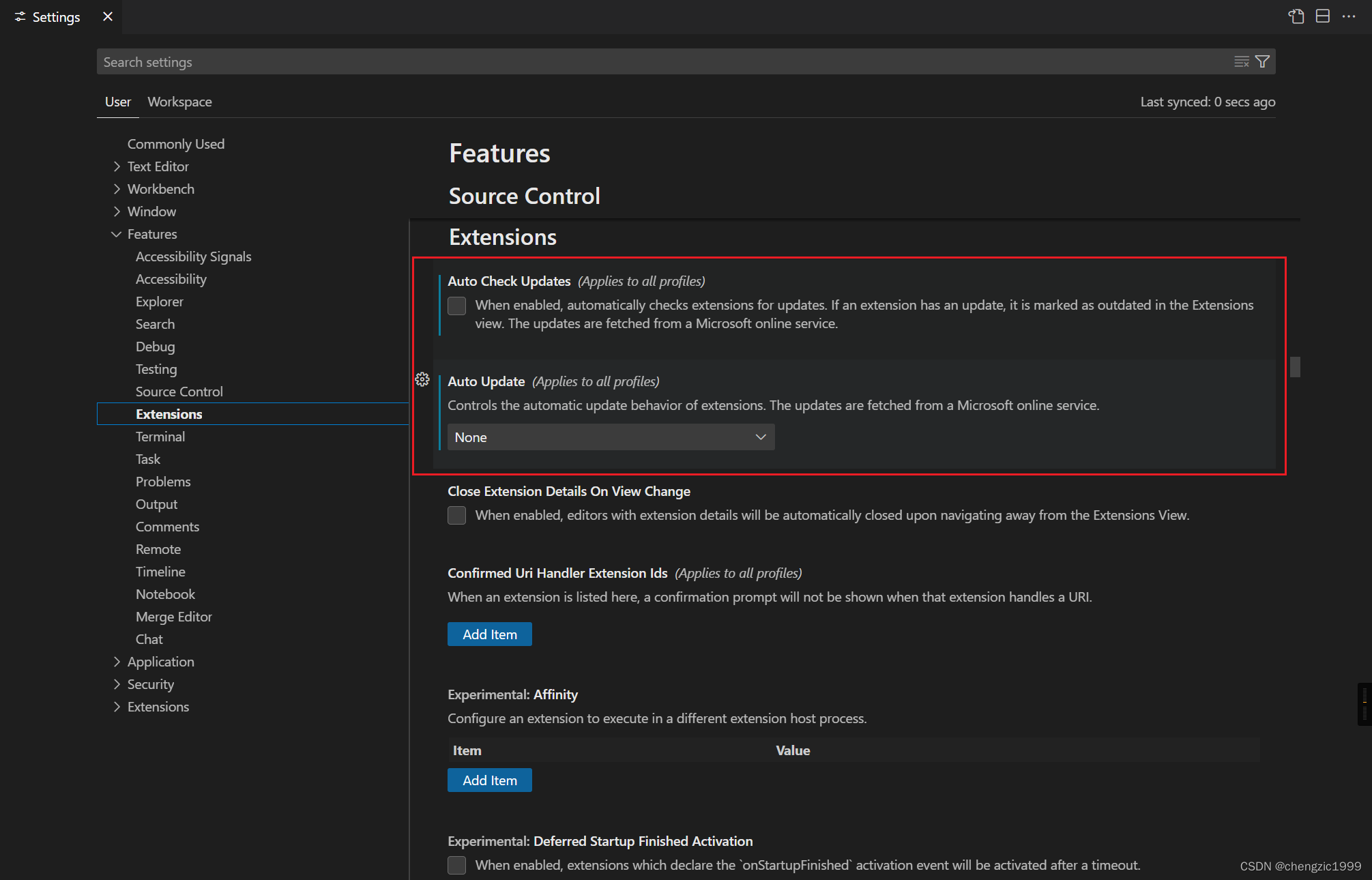This screenshot has width=1372, height=880.
Task: Toggle Close Extension Details On View Change
Action: pyautogui.click(x=456, y=515)
